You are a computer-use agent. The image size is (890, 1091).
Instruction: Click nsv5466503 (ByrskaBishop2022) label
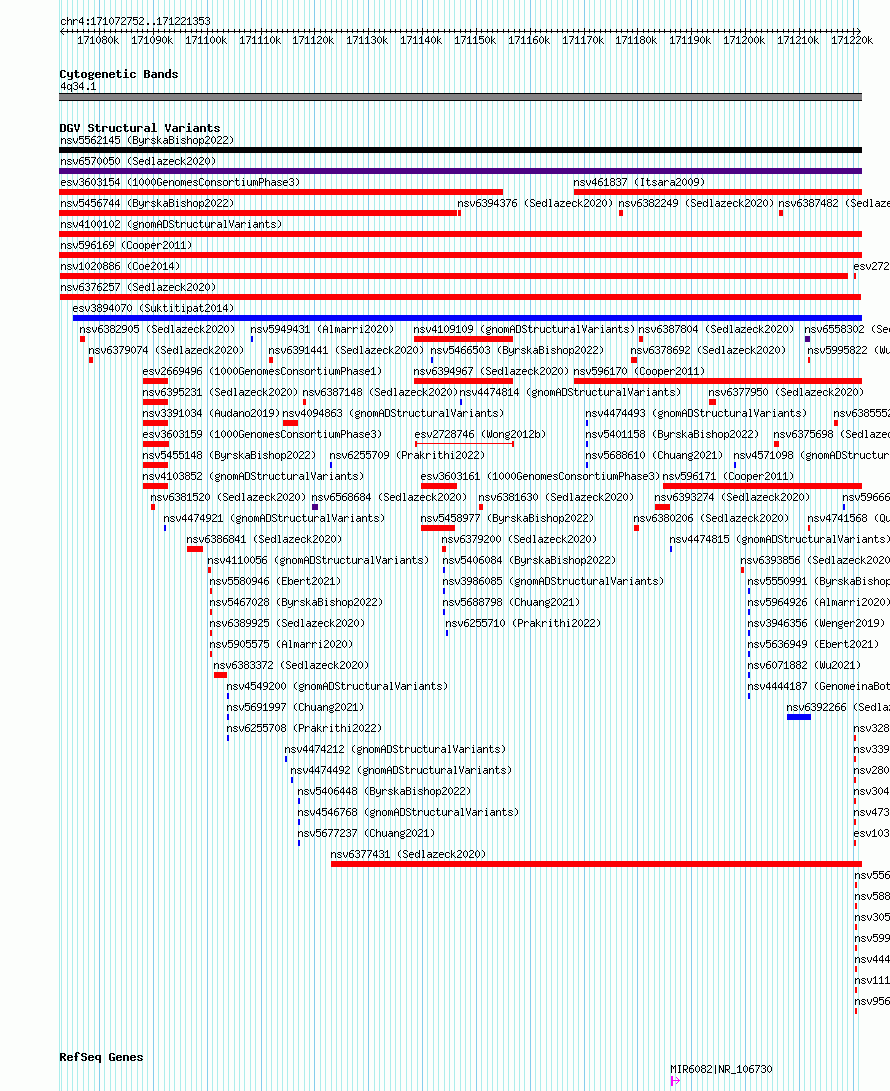(x=517, y=350)
